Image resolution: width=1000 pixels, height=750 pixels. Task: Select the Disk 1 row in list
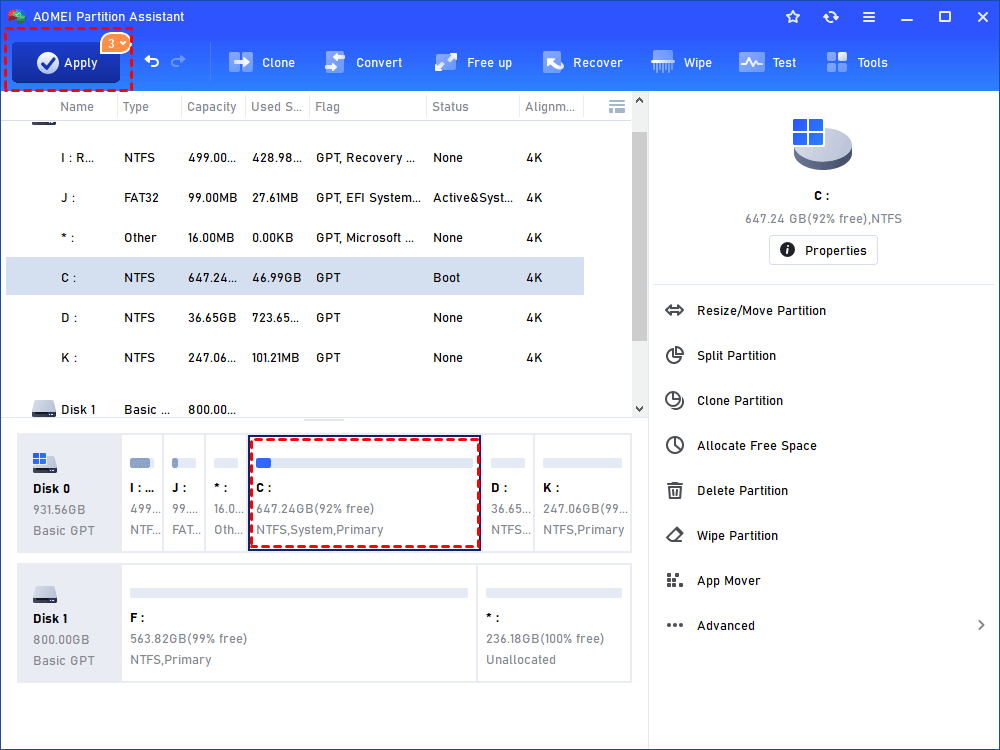(x=295, y=409)
